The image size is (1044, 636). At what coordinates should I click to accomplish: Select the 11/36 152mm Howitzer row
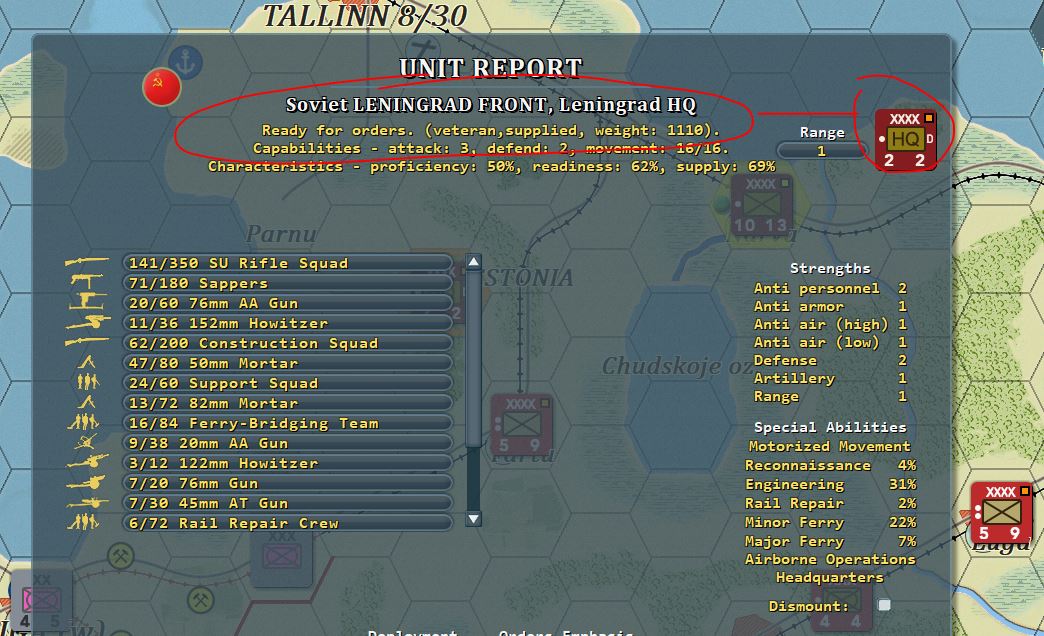[288, 323]
